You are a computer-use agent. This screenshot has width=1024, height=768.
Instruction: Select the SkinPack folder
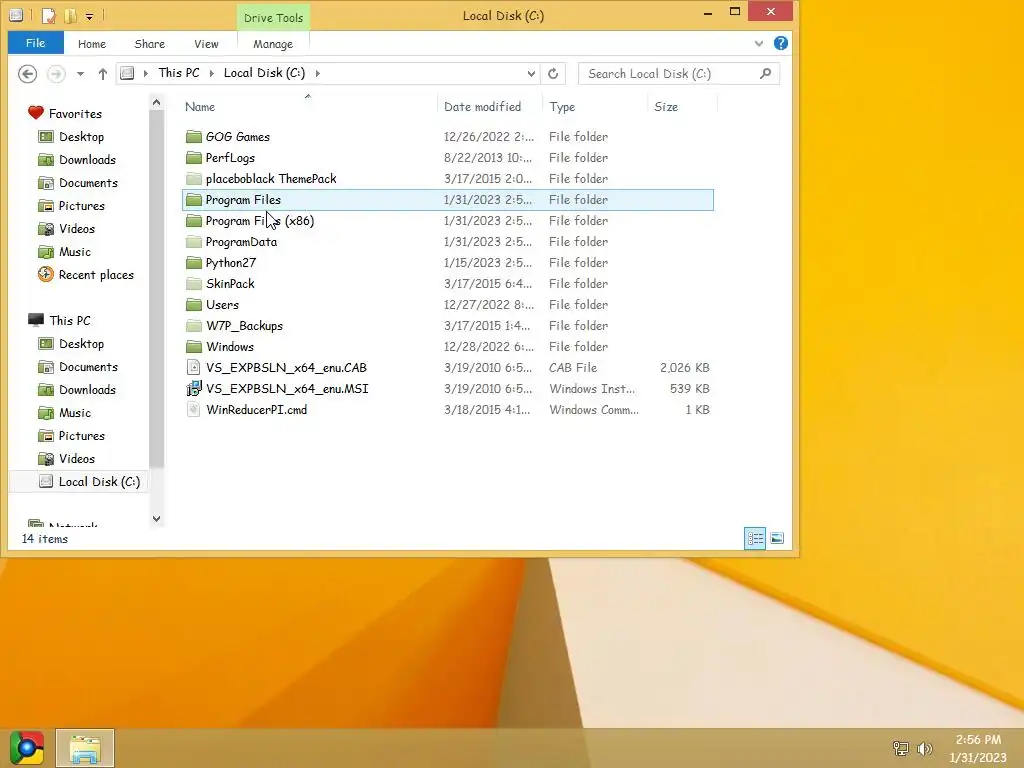(448, 283)
